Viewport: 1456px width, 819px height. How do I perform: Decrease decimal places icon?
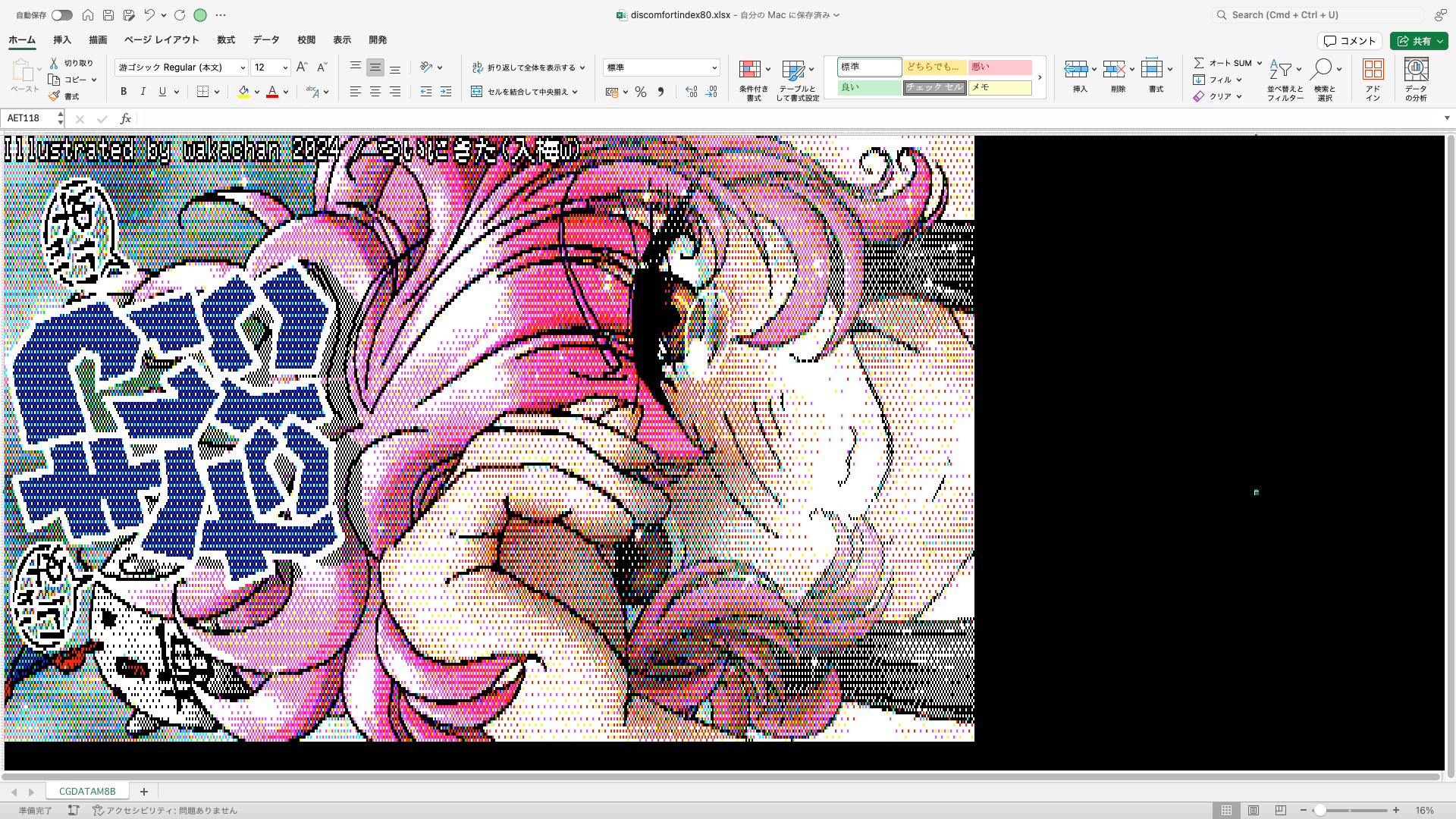(x=711, y=92)
